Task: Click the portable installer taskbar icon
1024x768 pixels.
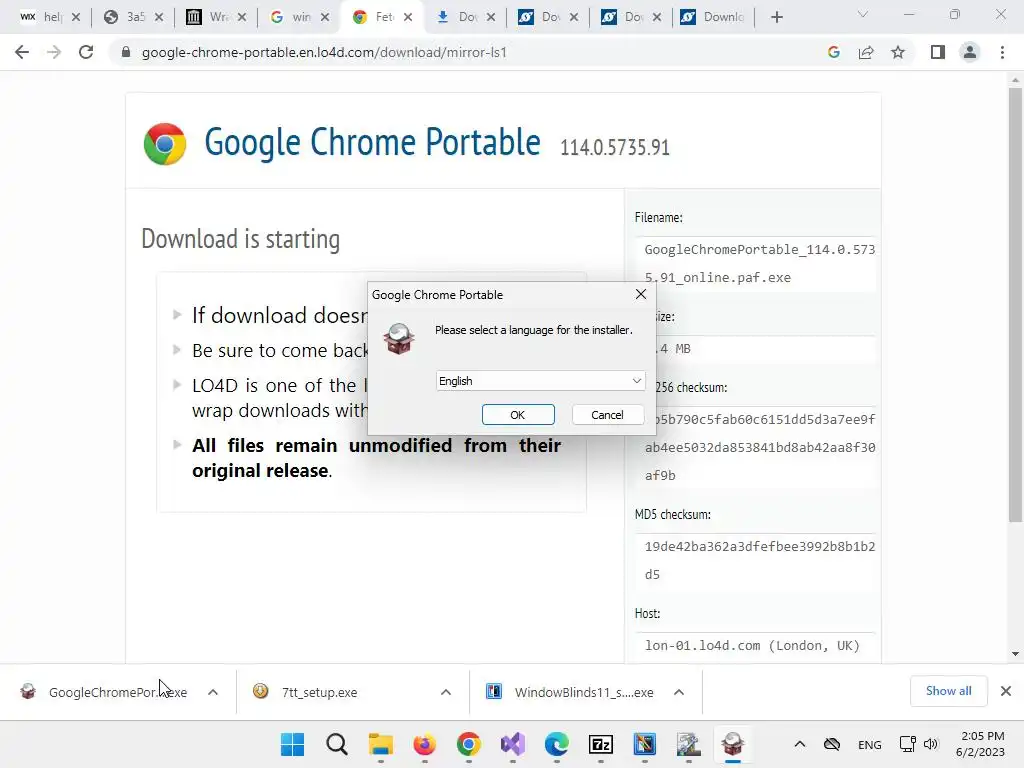Action: [732, 744]
